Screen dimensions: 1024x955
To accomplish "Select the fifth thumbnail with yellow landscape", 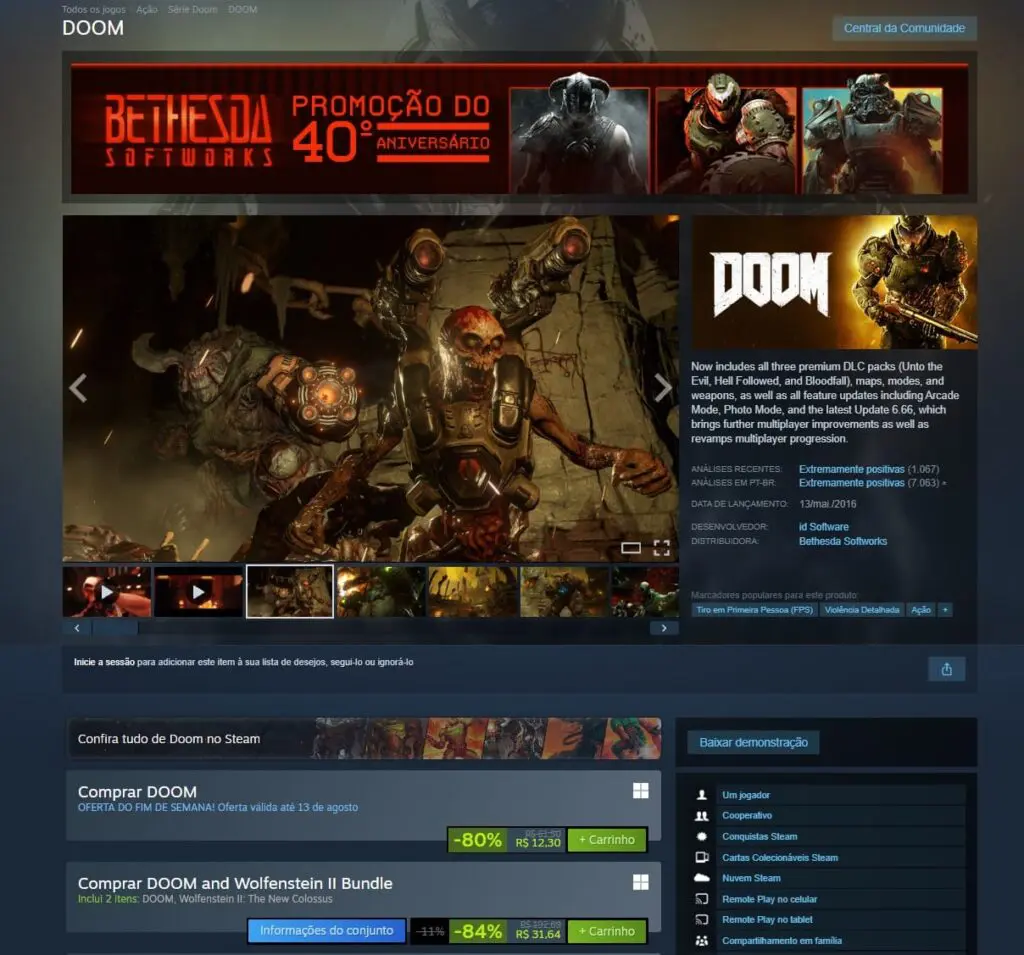I will (x=472, y=592).
